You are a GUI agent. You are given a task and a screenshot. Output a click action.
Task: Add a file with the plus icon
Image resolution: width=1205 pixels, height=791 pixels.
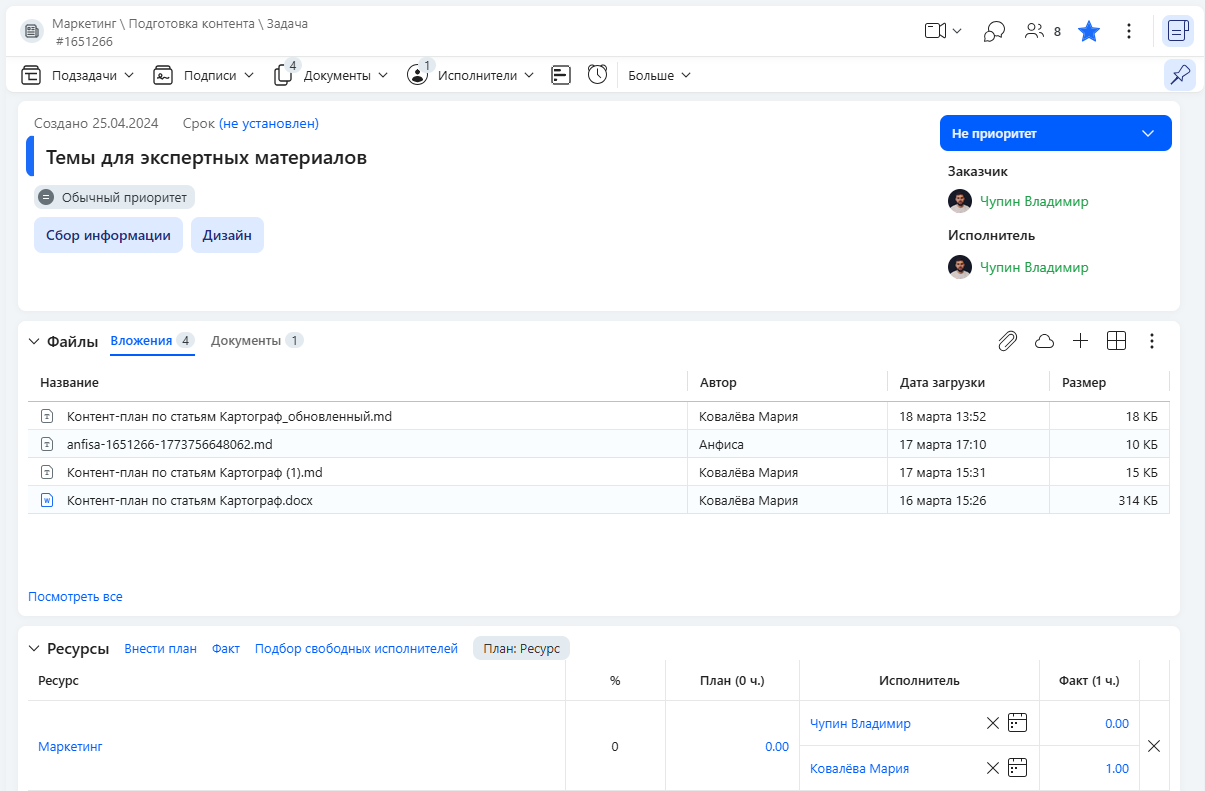tap(1080, 341)
